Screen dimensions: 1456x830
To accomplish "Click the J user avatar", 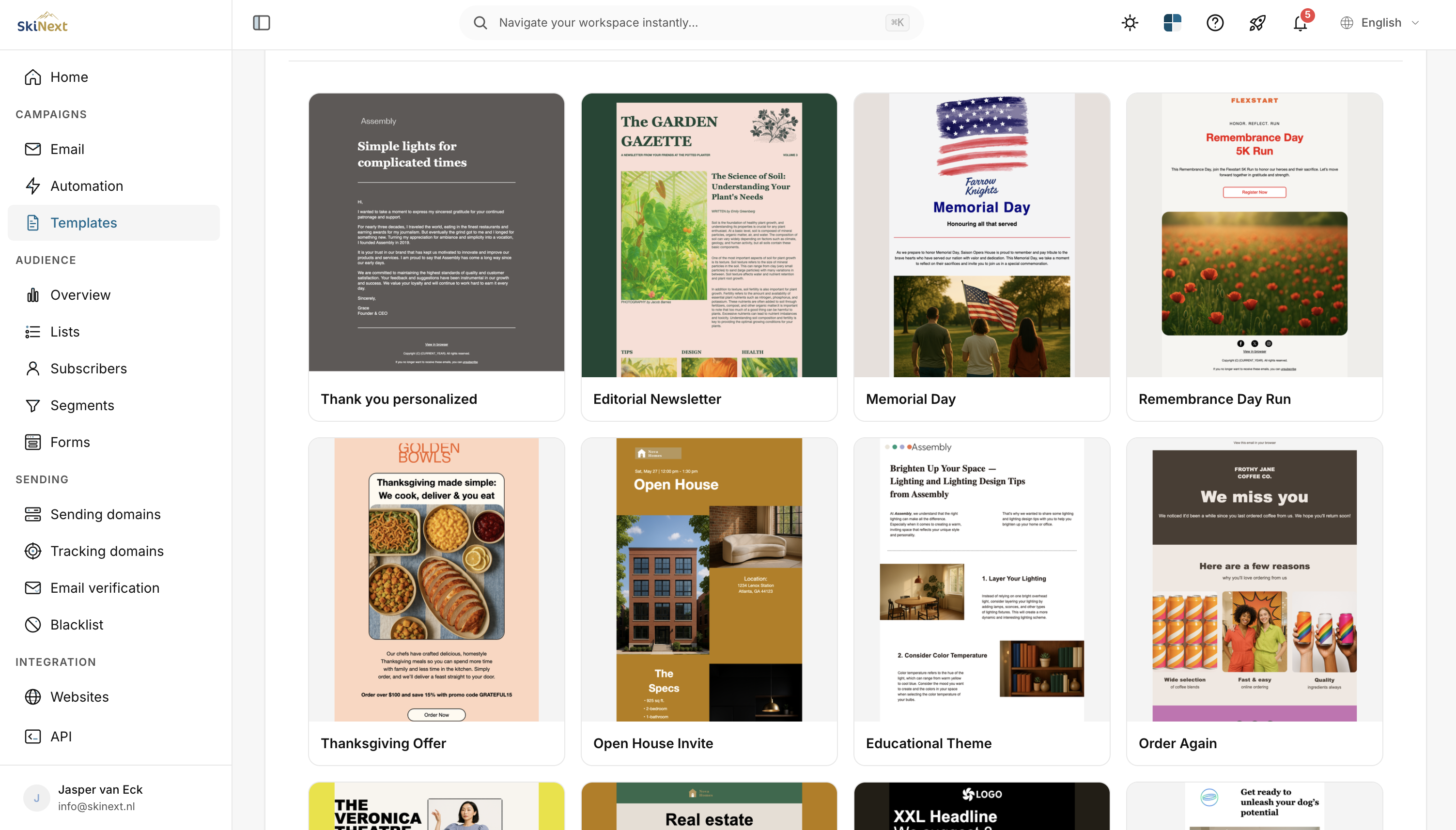I will coord(36,798).
